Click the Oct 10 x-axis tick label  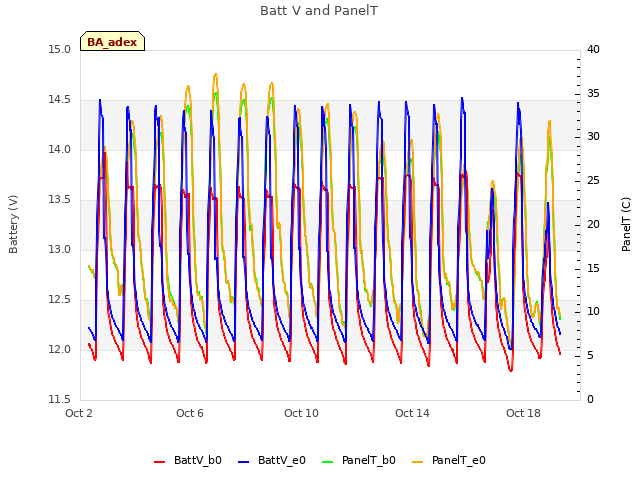[x=301, y=413]
